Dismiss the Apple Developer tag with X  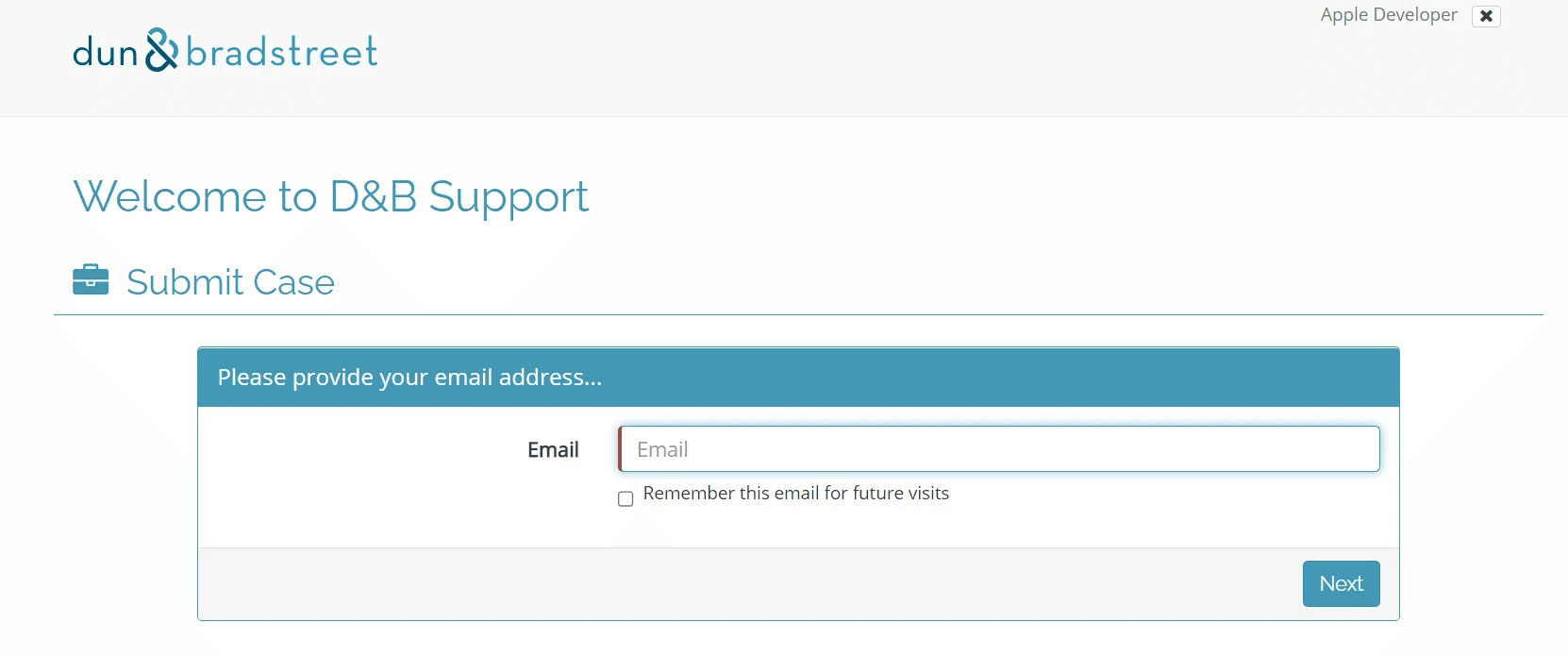point(1486,16)
